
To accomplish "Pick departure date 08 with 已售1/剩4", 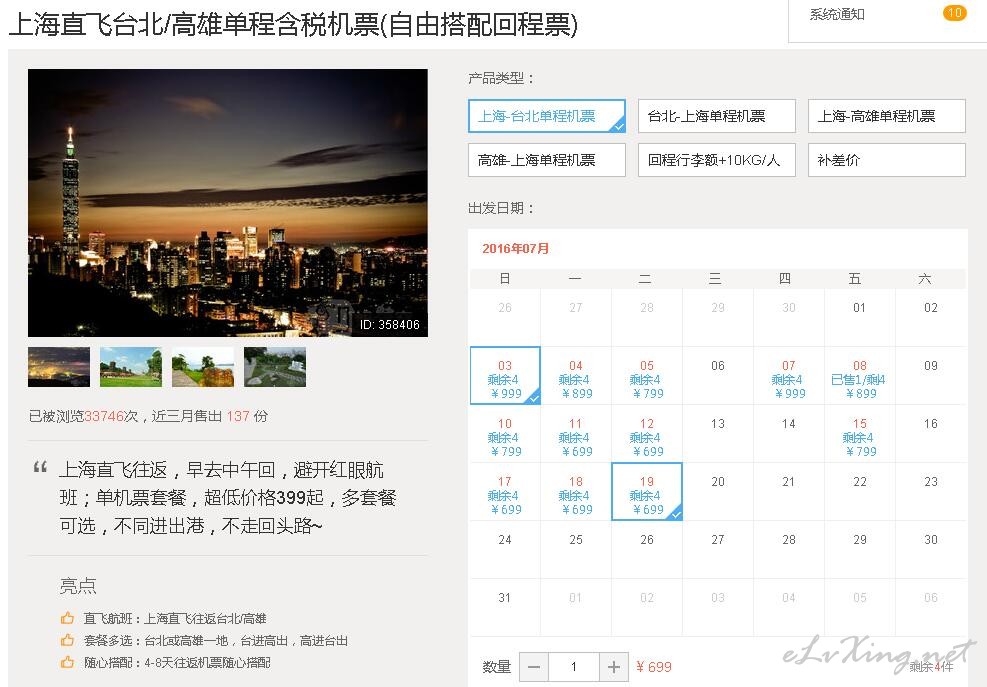I will pyautogui.click(x=860, y=375).
